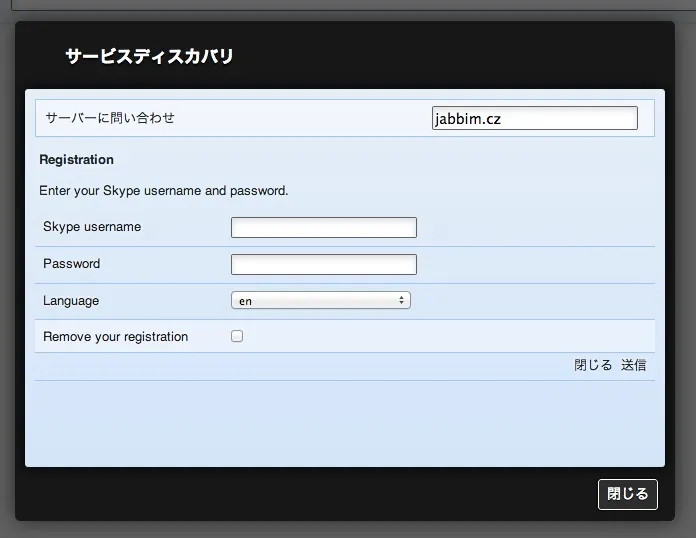Click the 閉じる link beside 送信

(x=593, y=366)
